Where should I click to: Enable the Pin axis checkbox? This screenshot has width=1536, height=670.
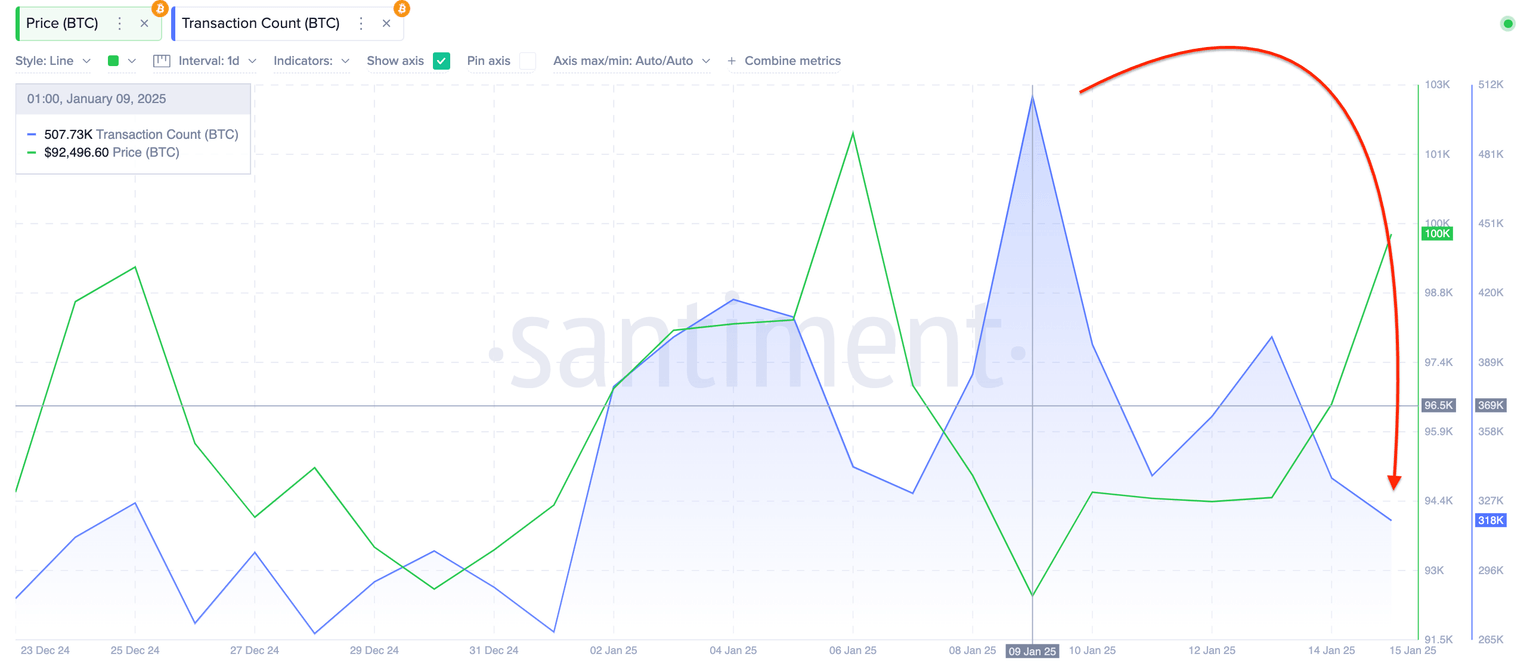tap(527, 61)
